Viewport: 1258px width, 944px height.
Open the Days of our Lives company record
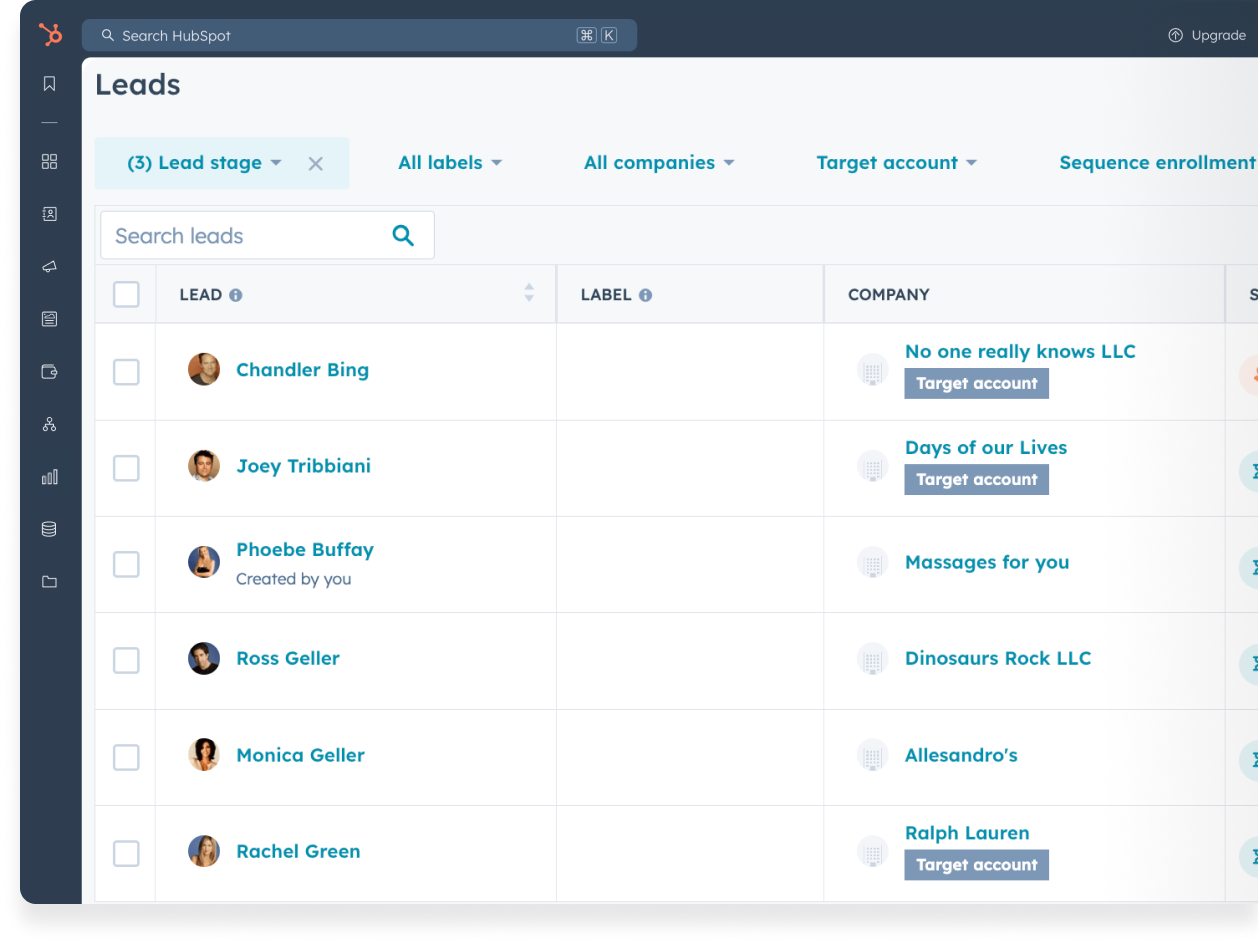(x=985, y=447)
